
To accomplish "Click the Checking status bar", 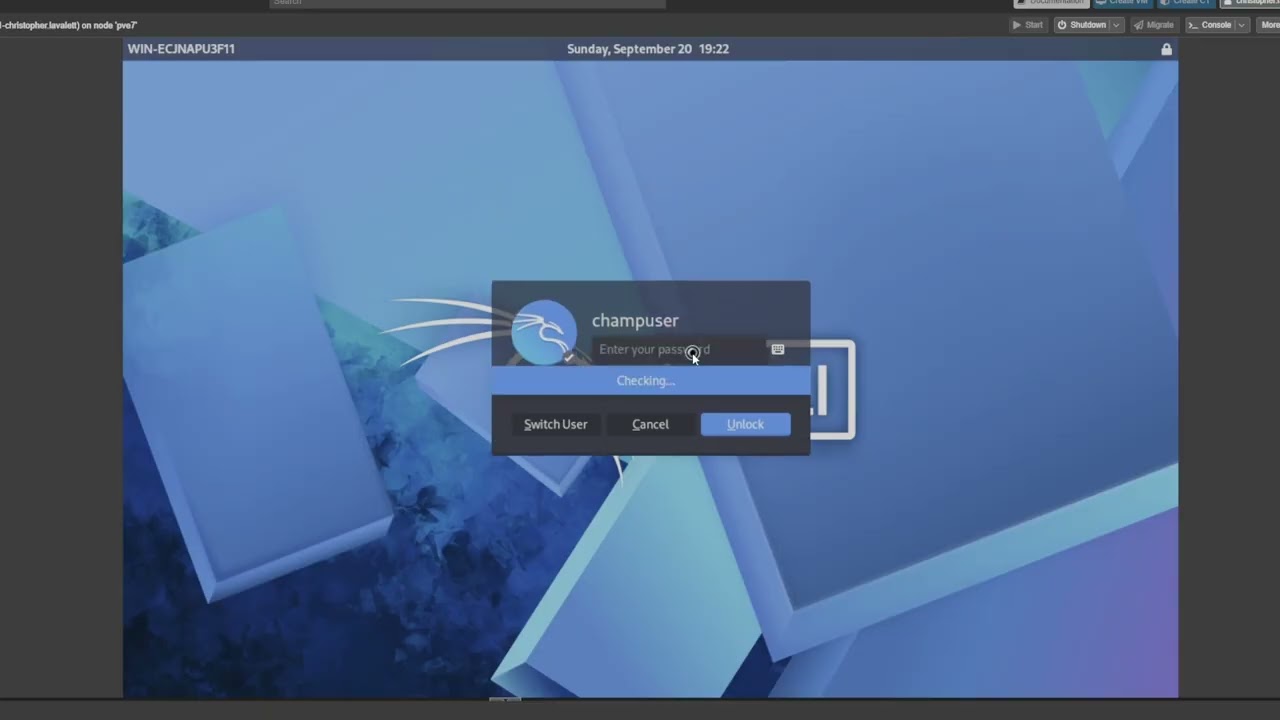I will [651, 380].
